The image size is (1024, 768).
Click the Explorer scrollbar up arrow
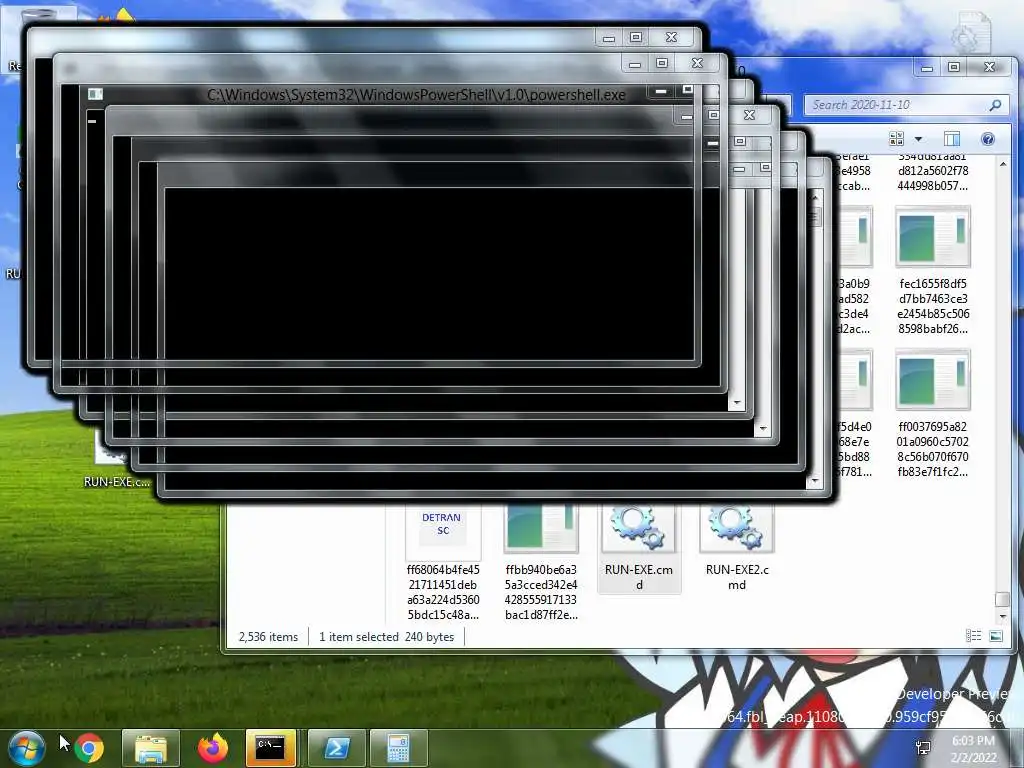tap(1003, 164)
